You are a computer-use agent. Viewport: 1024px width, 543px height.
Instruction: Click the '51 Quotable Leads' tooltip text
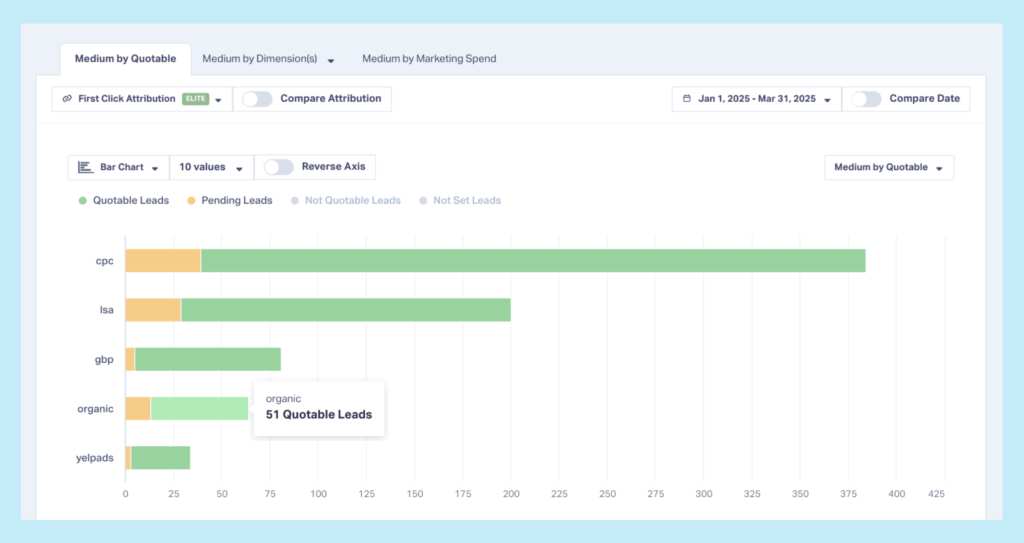tap(319, 415)
